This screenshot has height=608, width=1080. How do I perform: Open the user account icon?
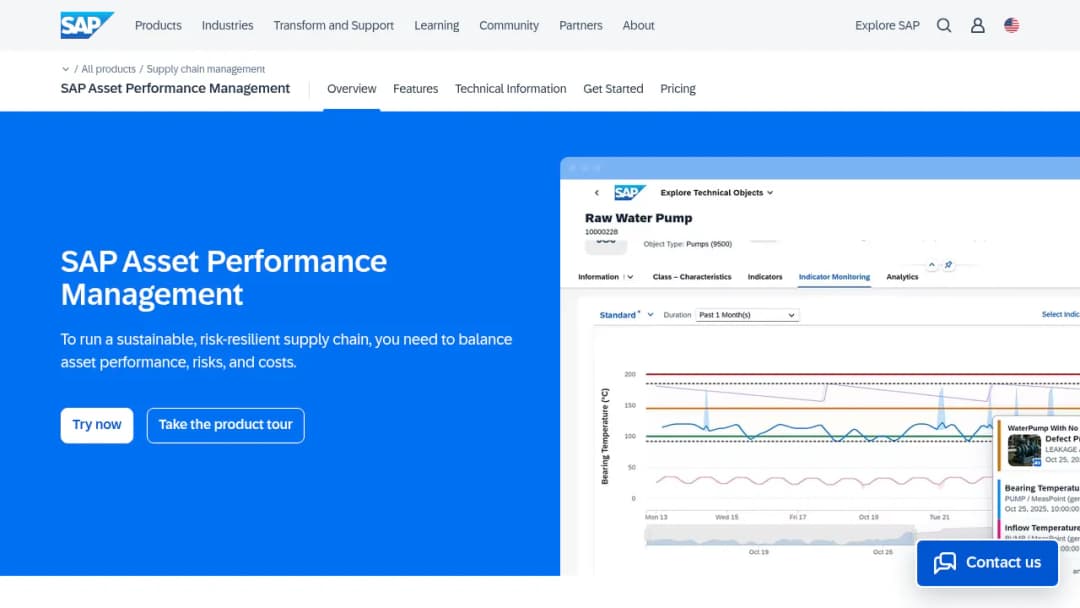[977, 25]
